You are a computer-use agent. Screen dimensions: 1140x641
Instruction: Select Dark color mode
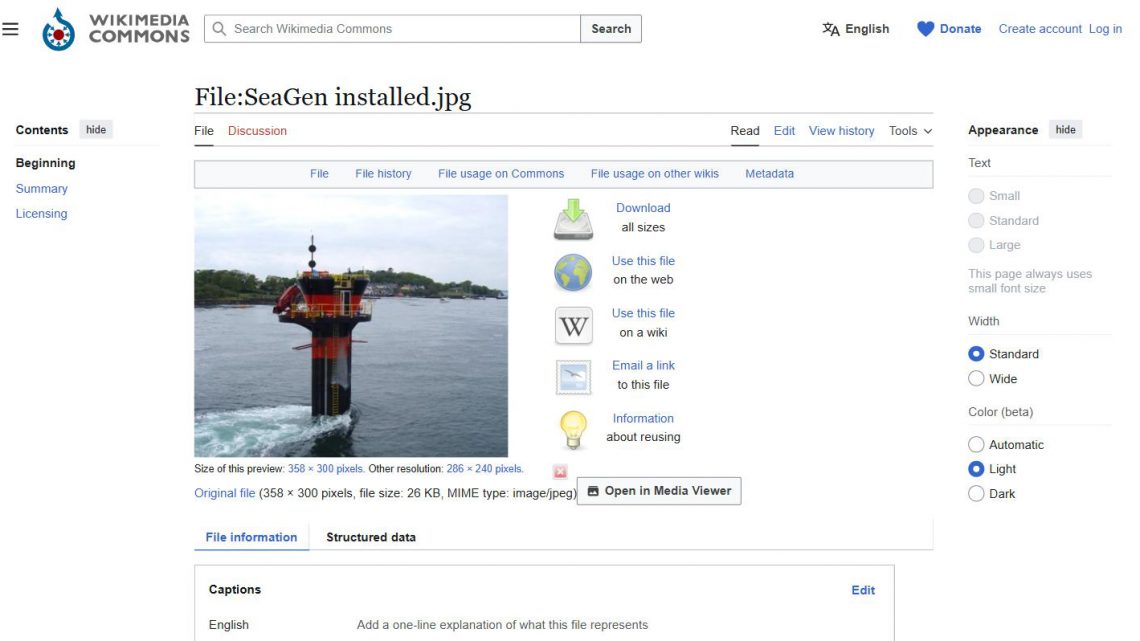pyautogui.click(x=976, y=493)
